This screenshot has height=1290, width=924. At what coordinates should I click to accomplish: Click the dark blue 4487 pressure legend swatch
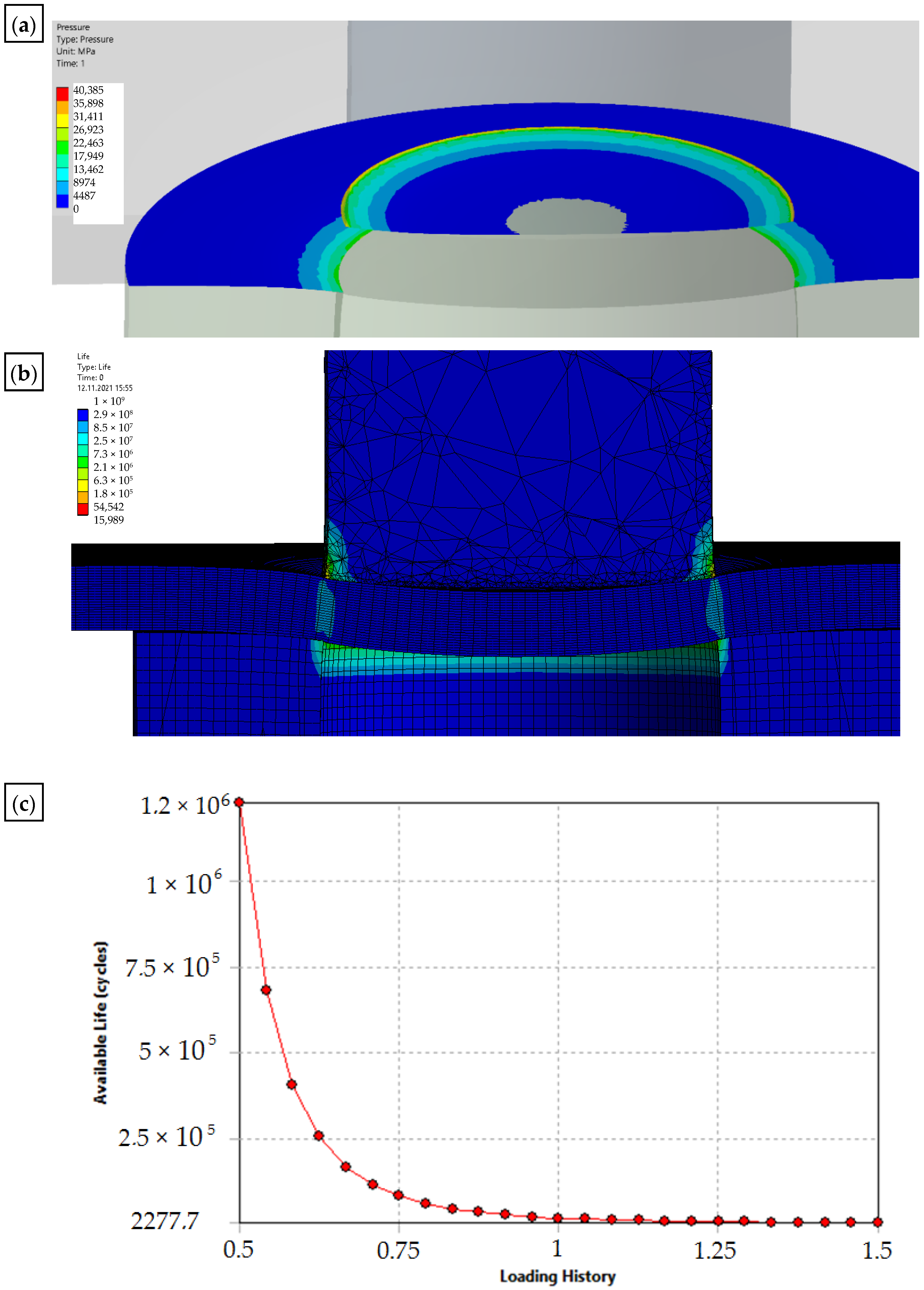click(x=62, y=200)
